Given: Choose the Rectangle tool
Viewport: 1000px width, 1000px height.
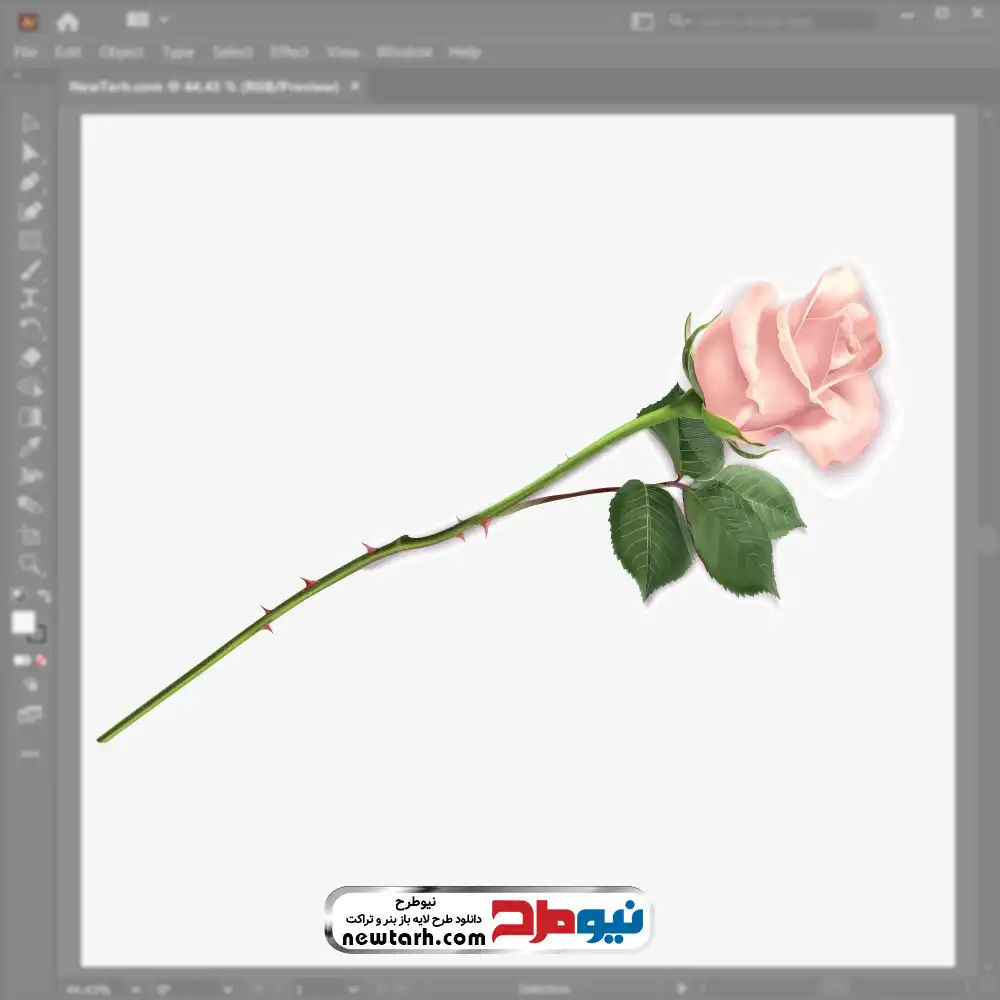Looking at the screenshot, I should [x=30, y=241].
